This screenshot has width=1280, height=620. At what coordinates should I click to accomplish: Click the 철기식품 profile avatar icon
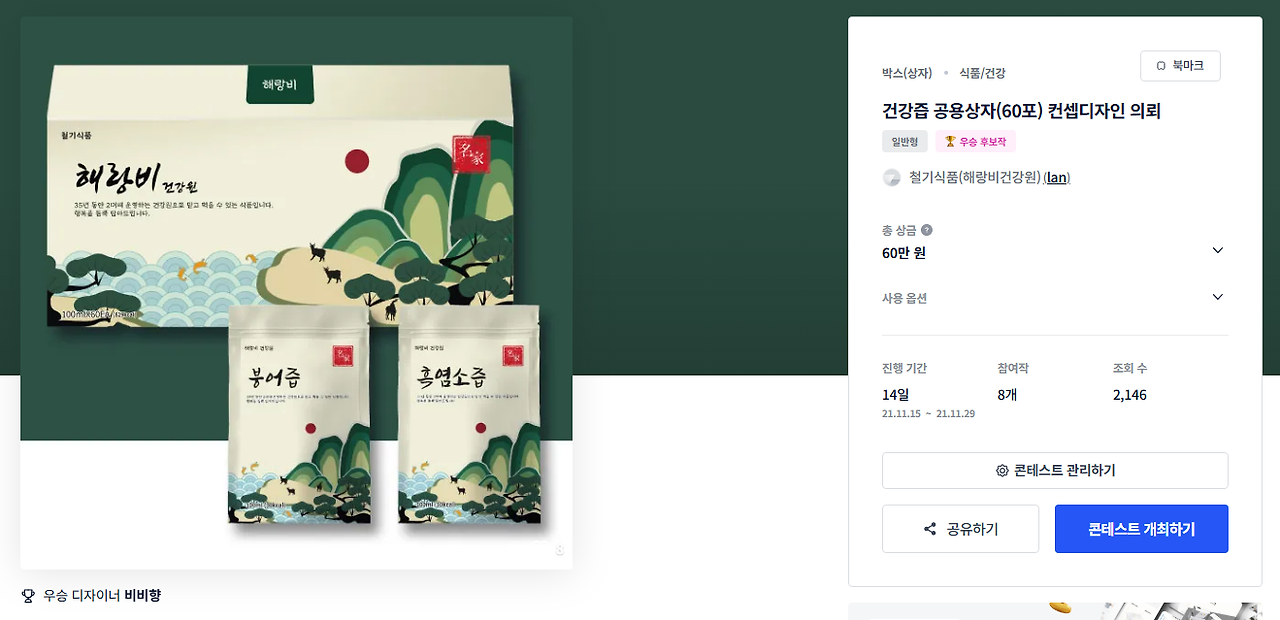891,178
